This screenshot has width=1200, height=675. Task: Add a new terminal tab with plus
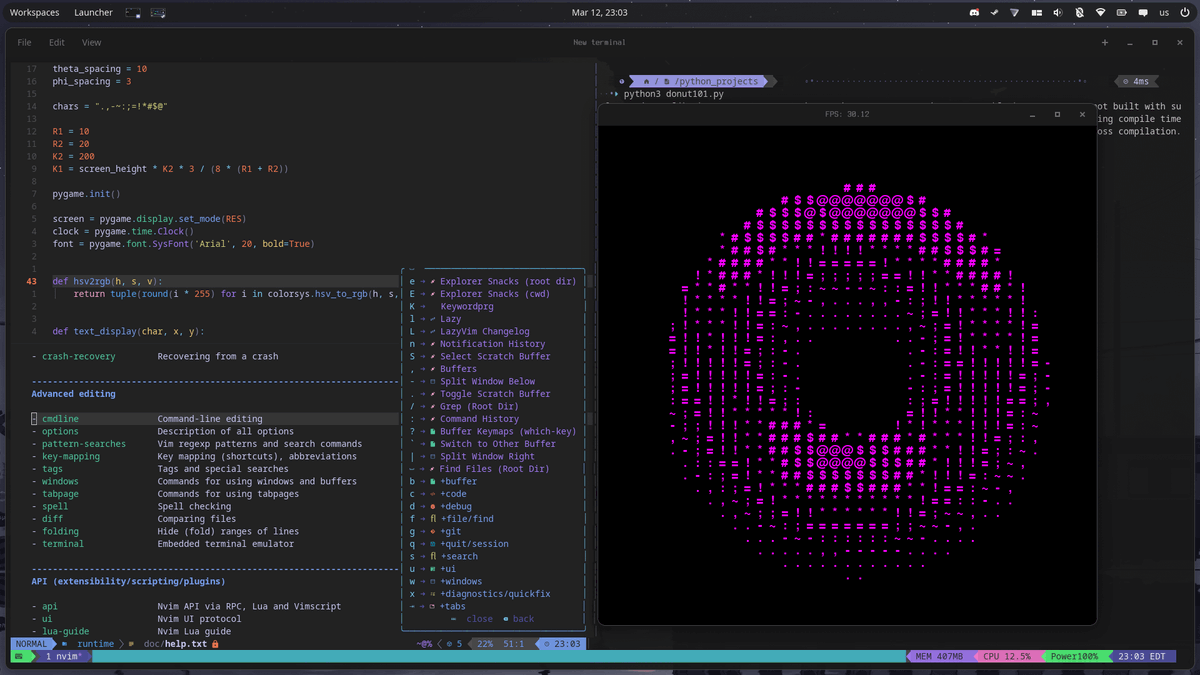(x=1105, y=43)
